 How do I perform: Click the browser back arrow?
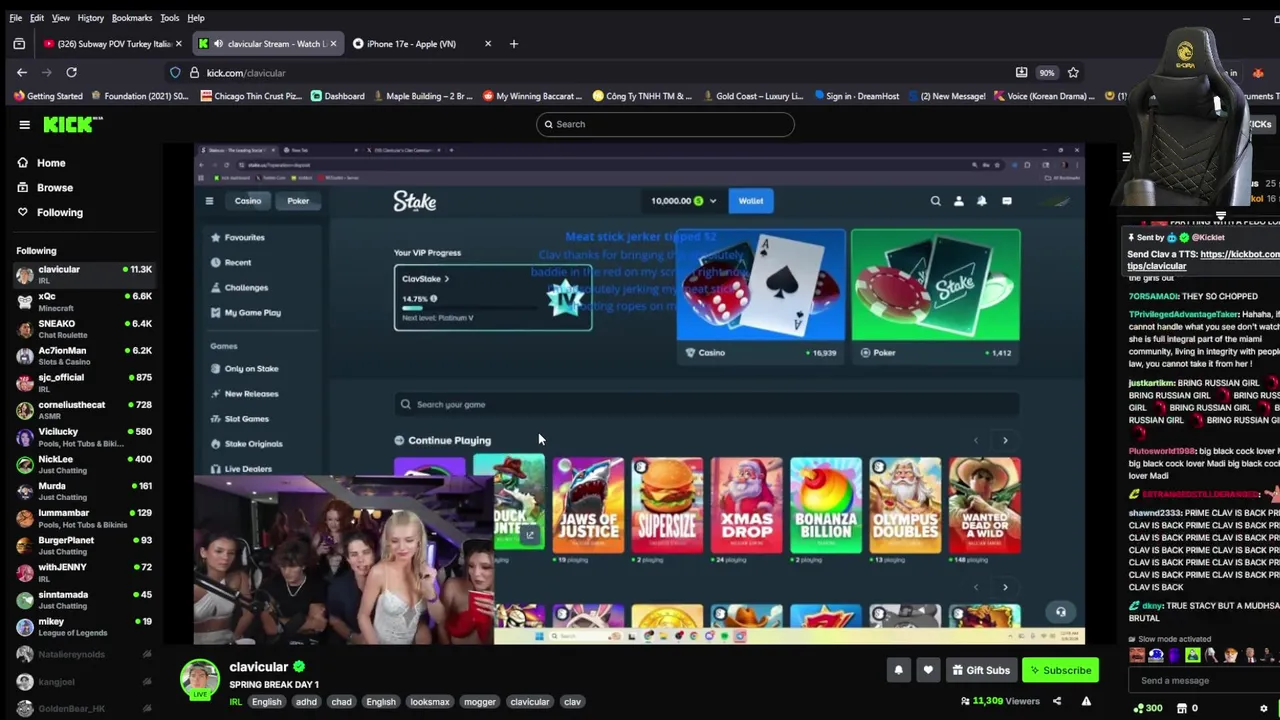pyautogui.click(x=22, y=72)
